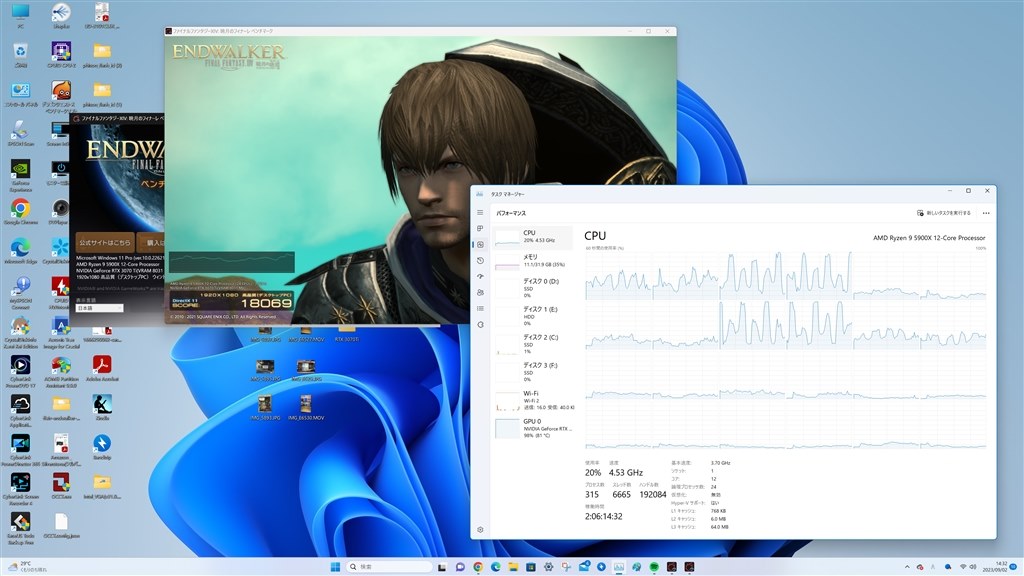Screen dimensions: 1024x576
Task: Click the run new task button
Action: coord(944,213)
